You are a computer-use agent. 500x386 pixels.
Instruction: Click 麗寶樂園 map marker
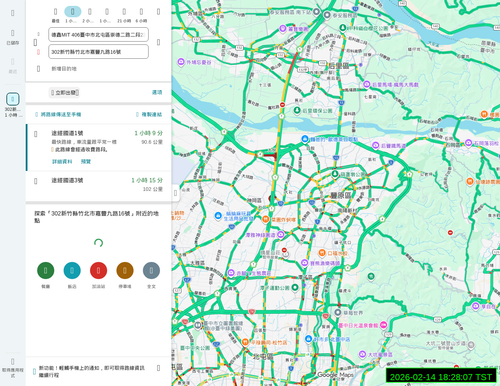click(283, 29)
